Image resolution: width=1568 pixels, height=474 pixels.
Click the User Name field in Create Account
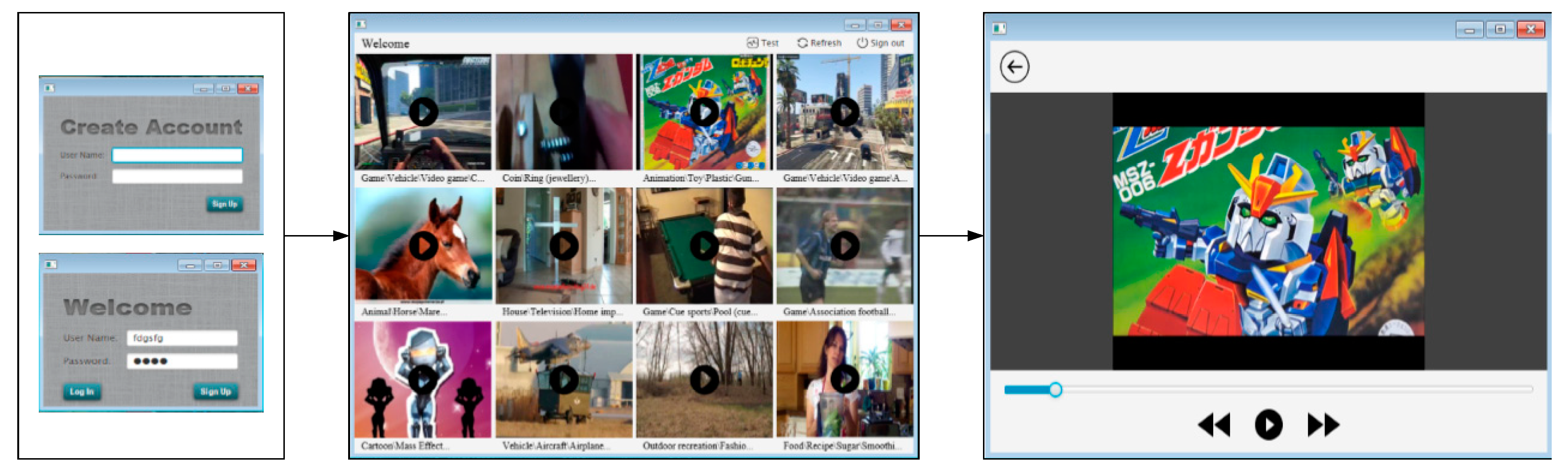click(177, 155)
